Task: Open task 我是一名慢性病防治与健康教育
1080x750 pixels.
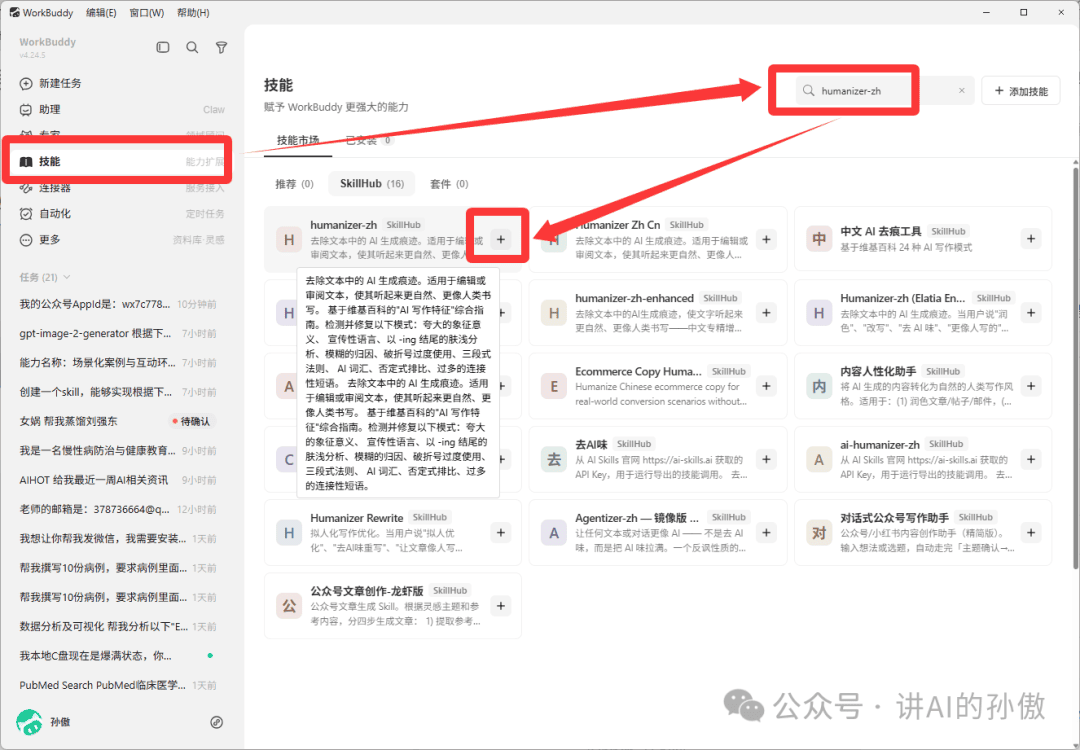Action: tap(118, 450)
